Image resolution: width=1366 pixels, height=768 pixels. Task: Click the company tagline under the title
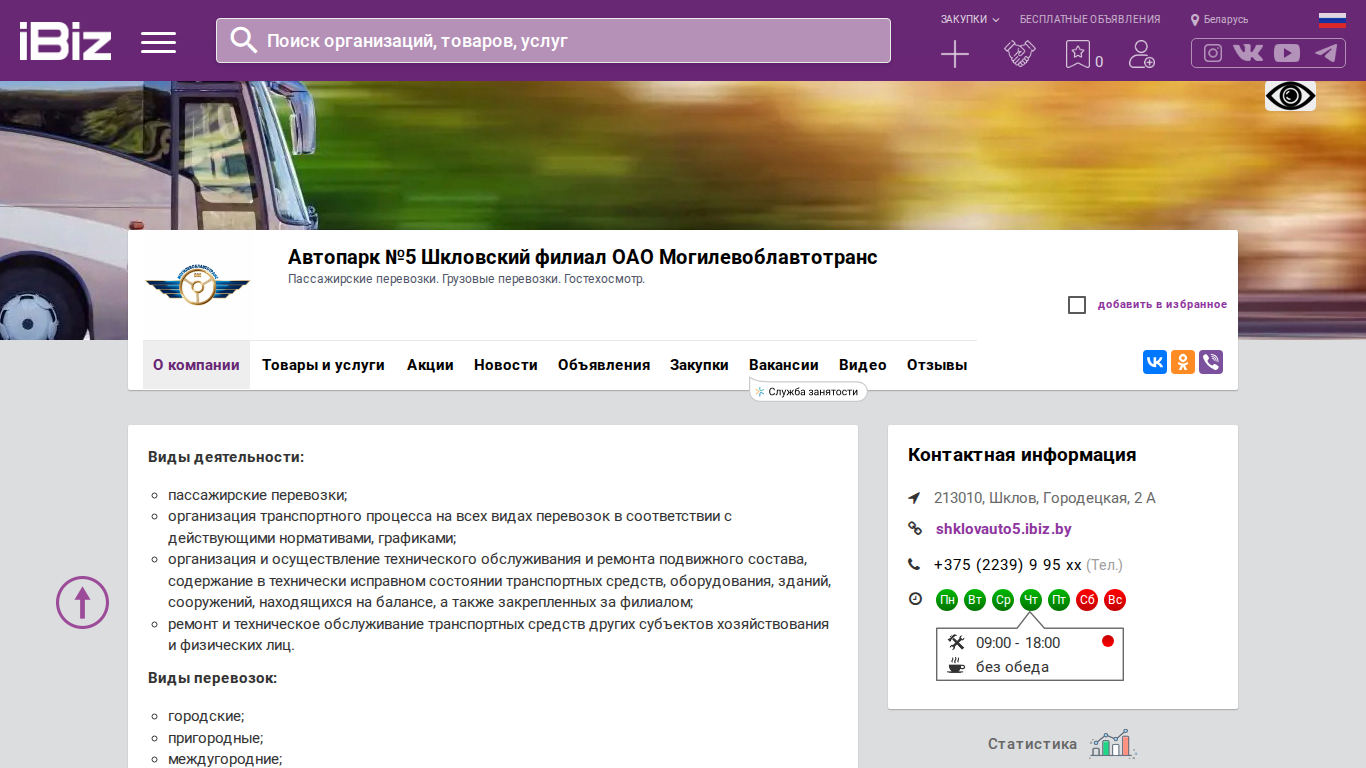tap(466, 280)
